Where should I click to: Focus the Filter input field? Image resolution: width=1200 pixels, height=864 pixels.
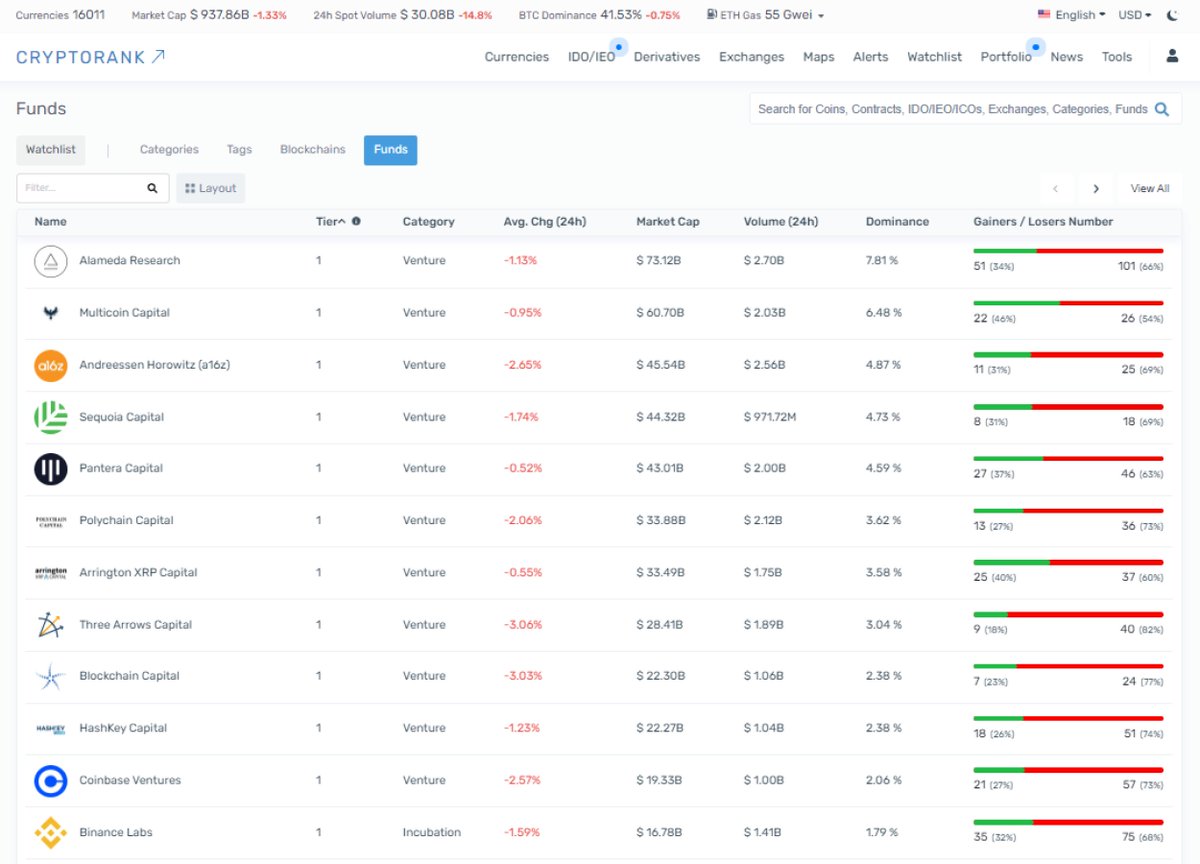(82, 188)
